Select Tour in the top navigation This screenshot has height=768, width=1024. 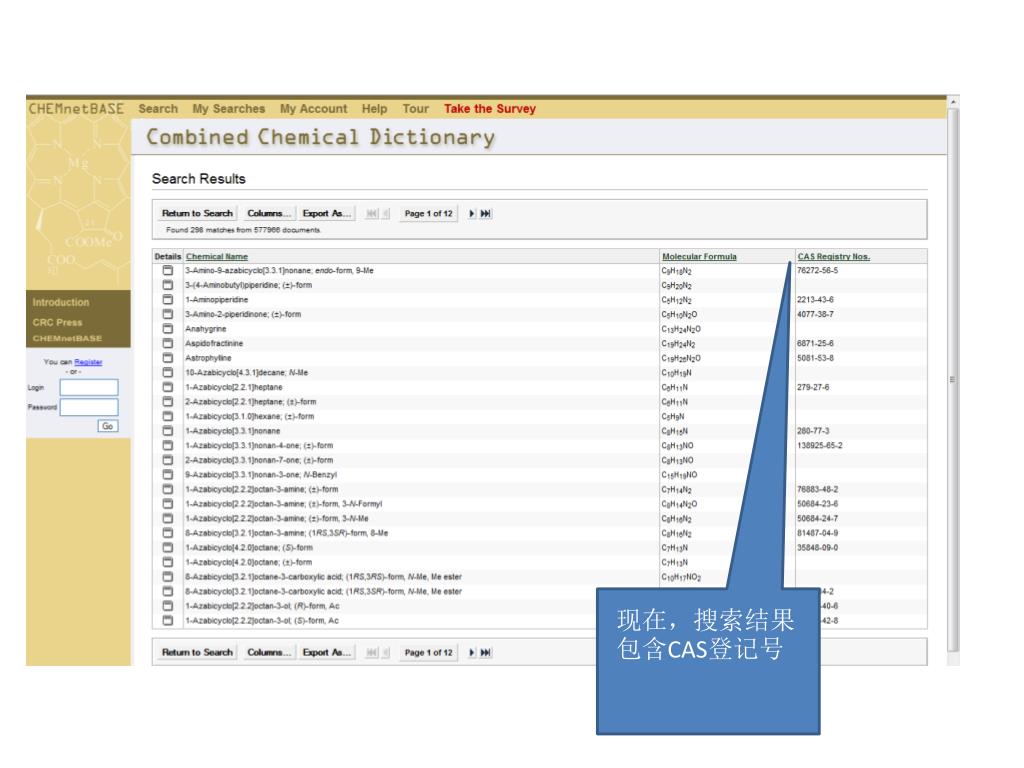point(415,108)
